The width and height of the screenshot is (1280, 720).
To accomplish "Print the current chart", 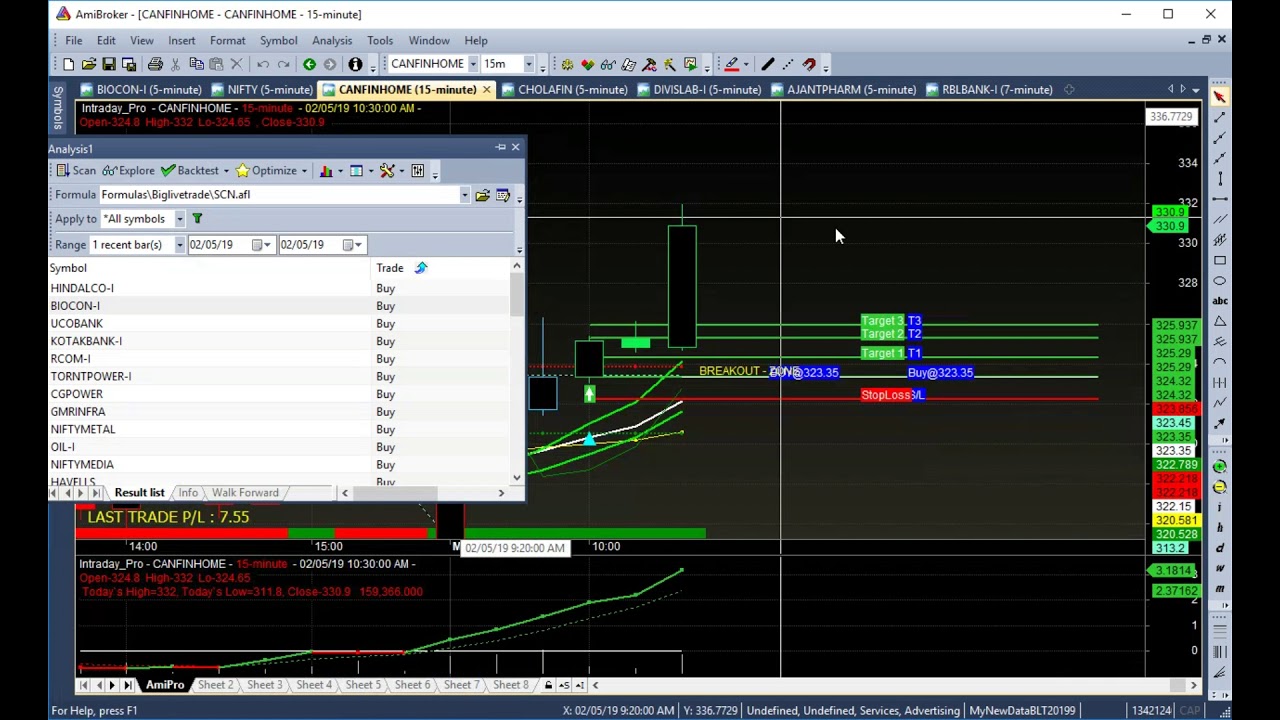I will (x=155, y=64).
